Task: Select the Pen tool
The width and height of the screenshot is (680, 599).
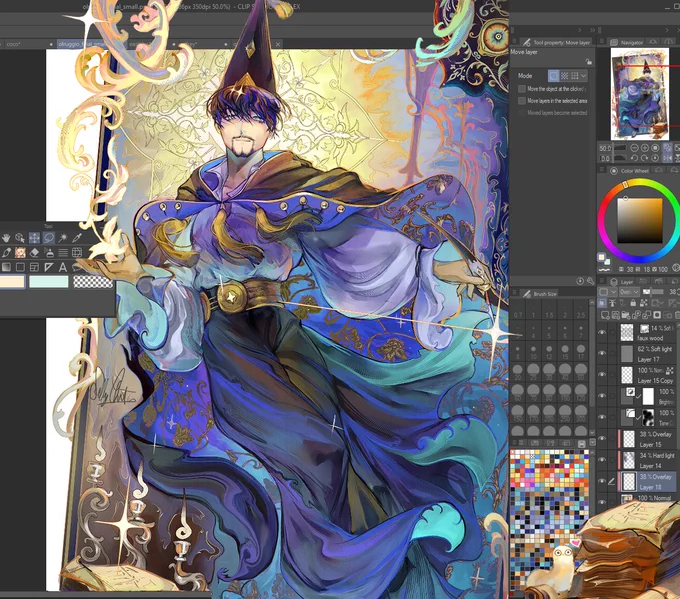Action: click(6, 252)
